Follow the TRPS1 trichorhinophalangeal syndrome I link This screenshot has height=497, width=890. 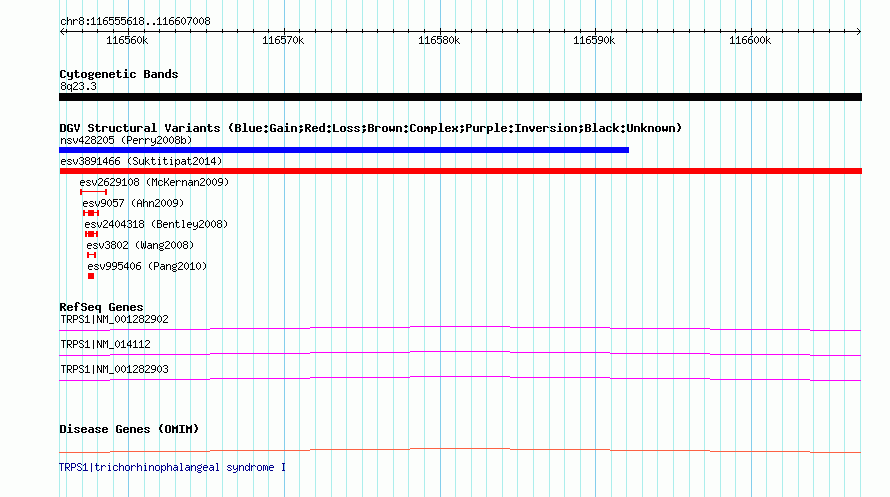[x=172, y=467]
